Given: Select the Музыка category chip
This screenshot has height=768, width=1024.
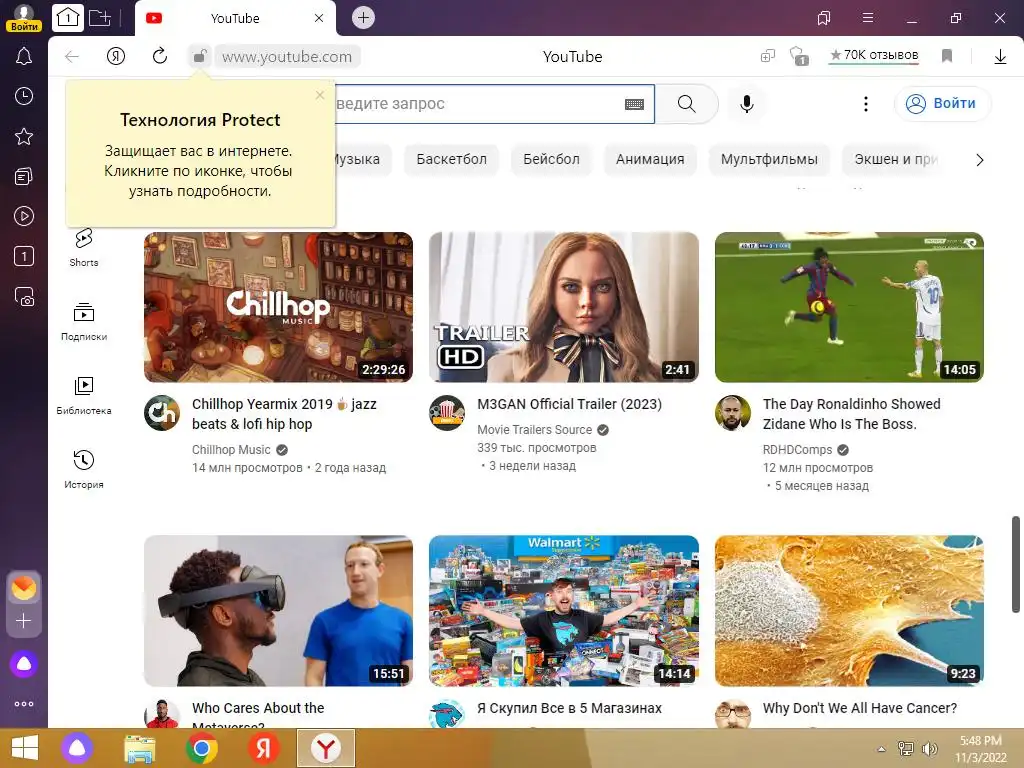Looking at the screenshot, I should point(363,159).
